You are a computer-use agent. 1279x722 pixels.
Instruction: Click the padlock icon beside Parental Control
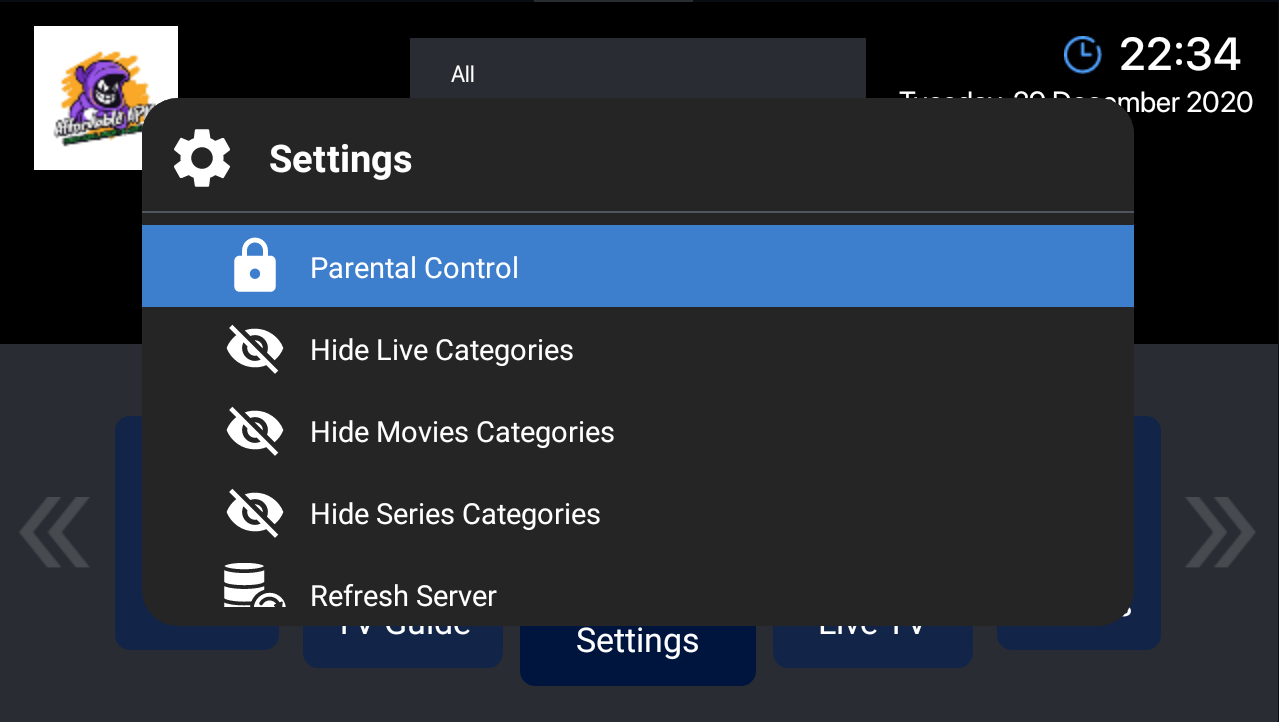(x=255, y=266)
